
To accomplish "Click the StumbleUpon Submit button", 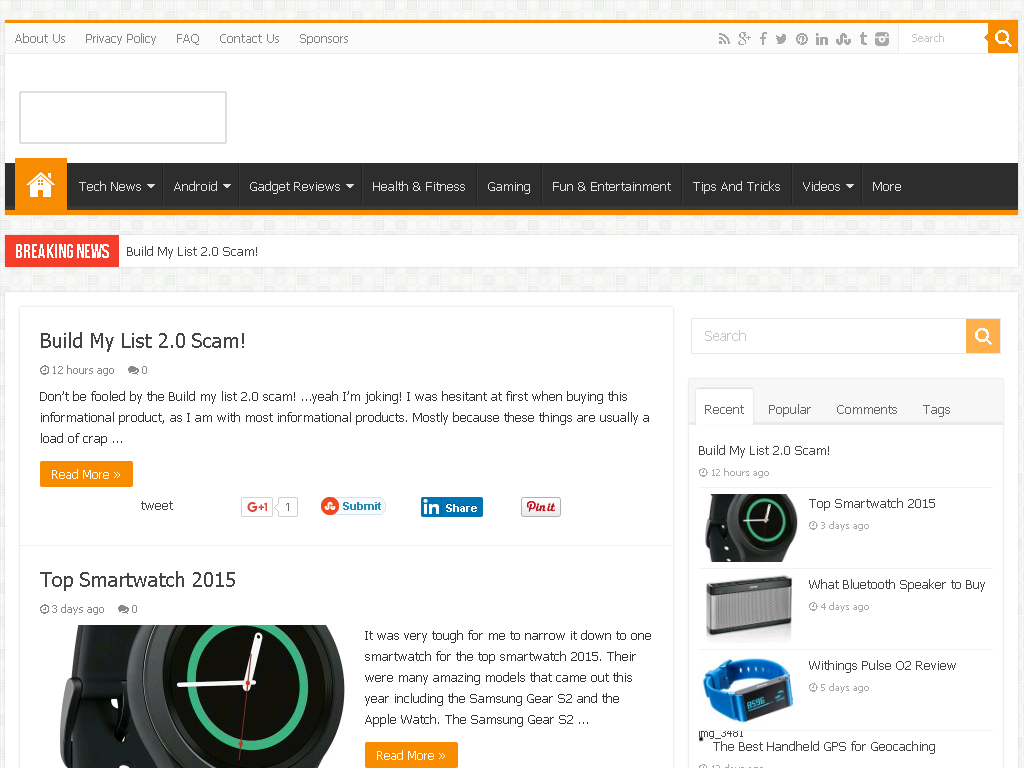I will coord(353,506).
